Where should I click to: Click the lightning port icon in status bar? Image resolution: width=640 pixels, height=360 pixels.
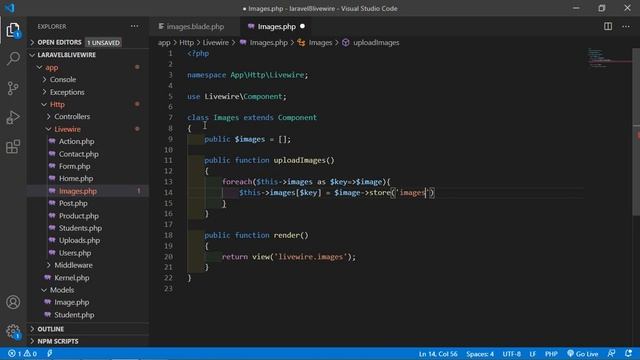(x=49, y=353)
